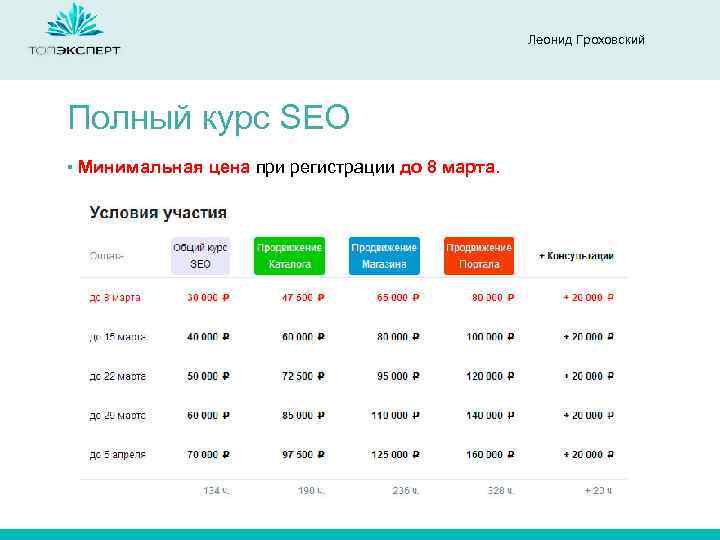
Task: Select the red Продвижение Портала button
Action: tap(479, 256)
